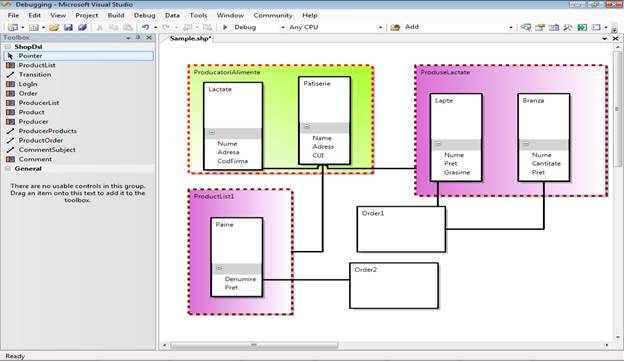Viewport: 624px width, 361px height.
Task: Click the Save icon in toolbar
Action: click(68, 27)
